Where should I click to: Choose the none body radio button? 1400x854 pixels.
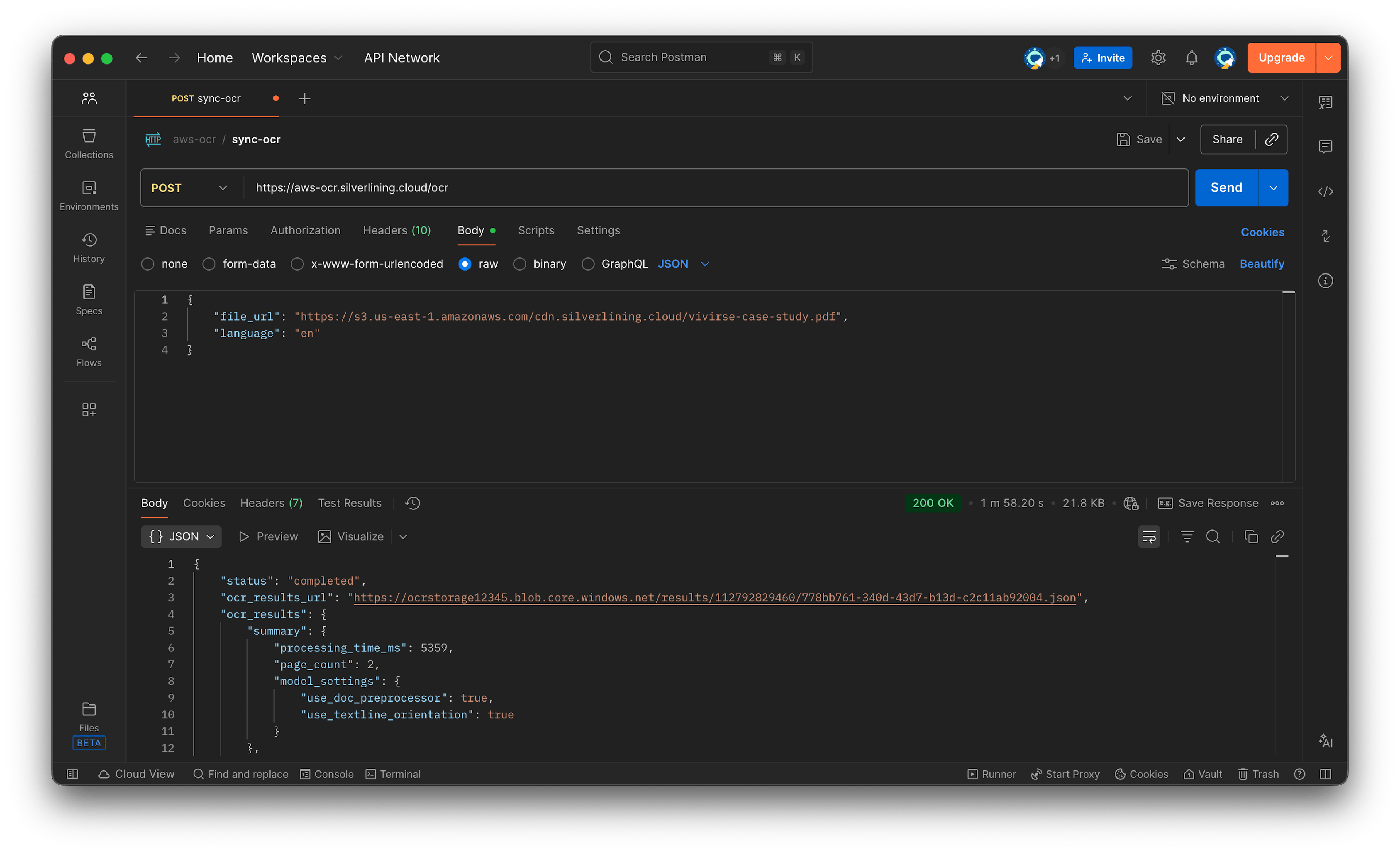[148, 264]
